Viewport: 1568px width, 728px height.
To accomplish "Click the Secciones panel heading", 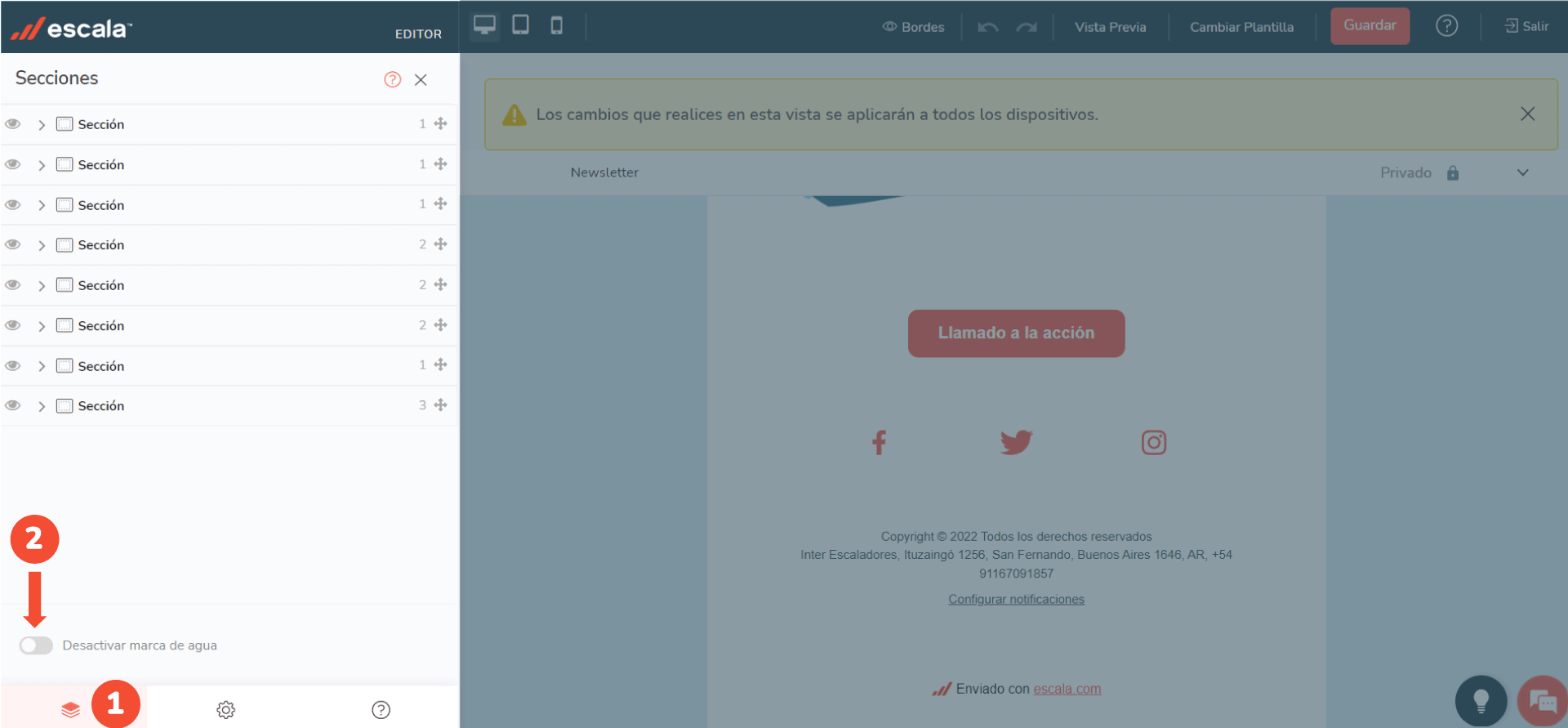I will 56,78.
